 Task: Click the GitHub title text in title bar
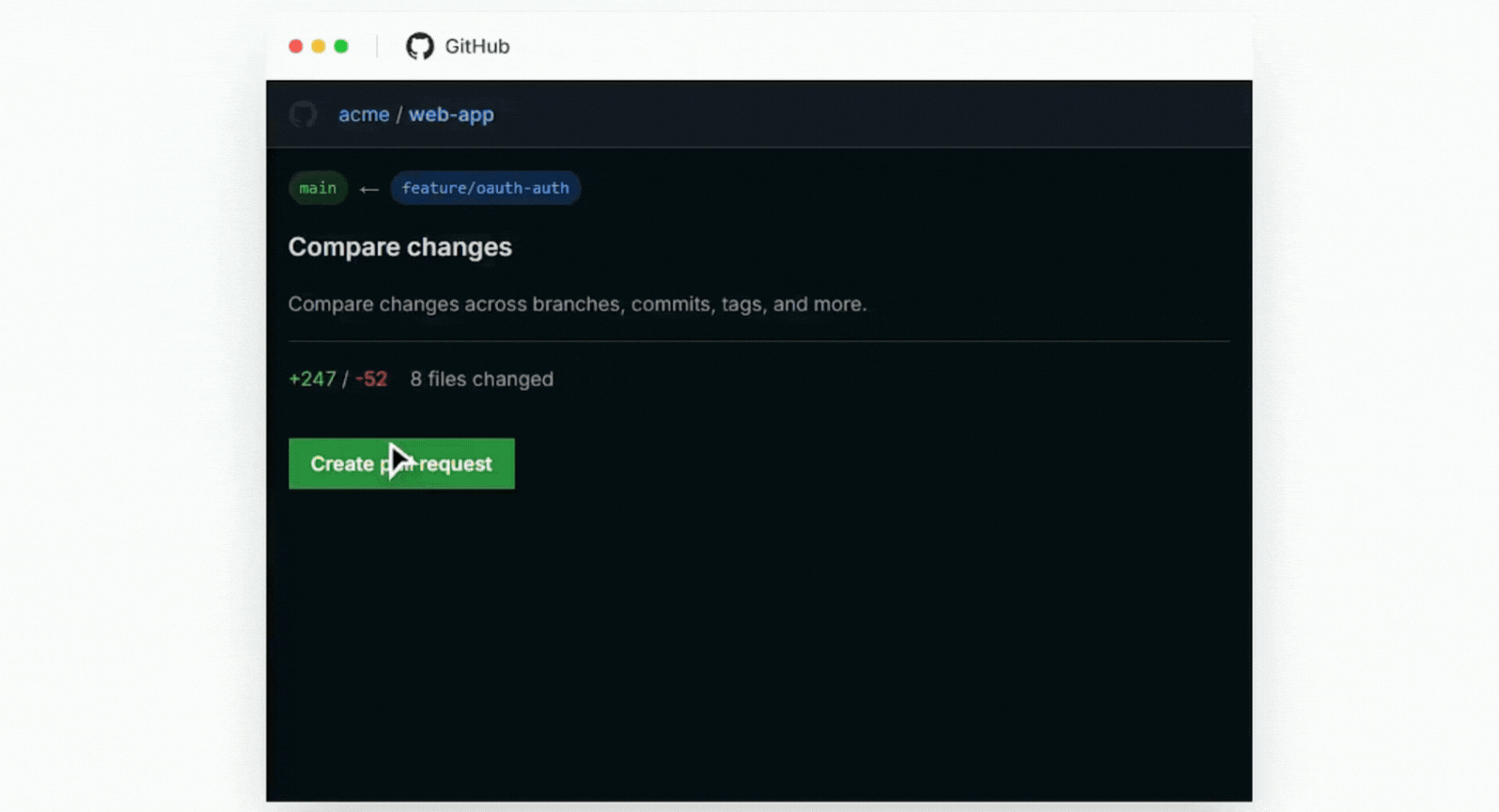coord(476,46)
